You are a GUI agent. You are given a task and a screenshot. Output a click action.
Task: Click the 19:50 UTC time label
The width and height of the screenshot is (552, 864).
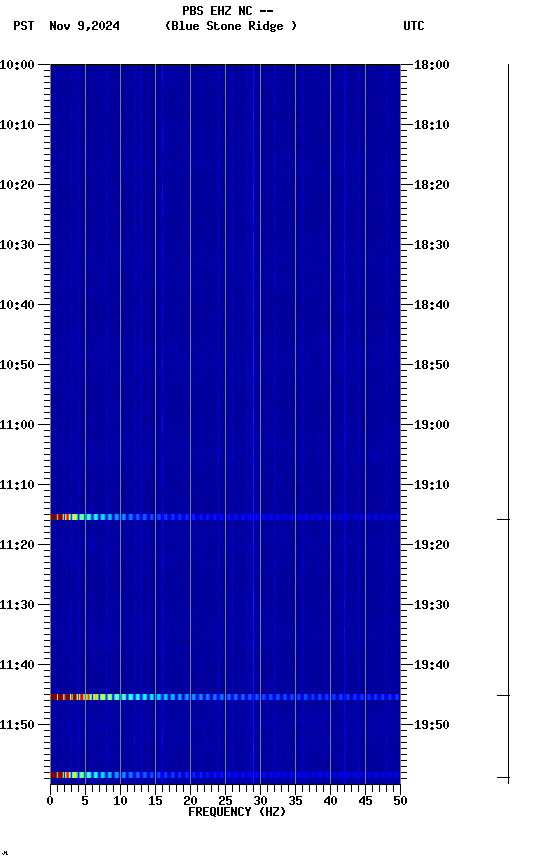coord(432,725)
